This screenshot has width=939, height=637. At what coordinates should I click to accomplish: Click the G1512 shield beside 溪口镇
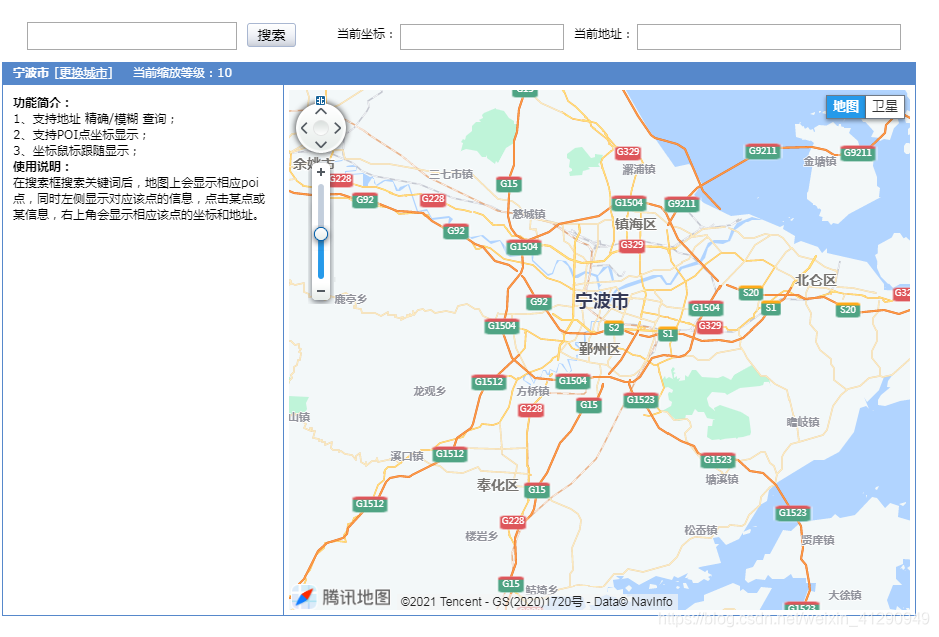pos(450,454)
